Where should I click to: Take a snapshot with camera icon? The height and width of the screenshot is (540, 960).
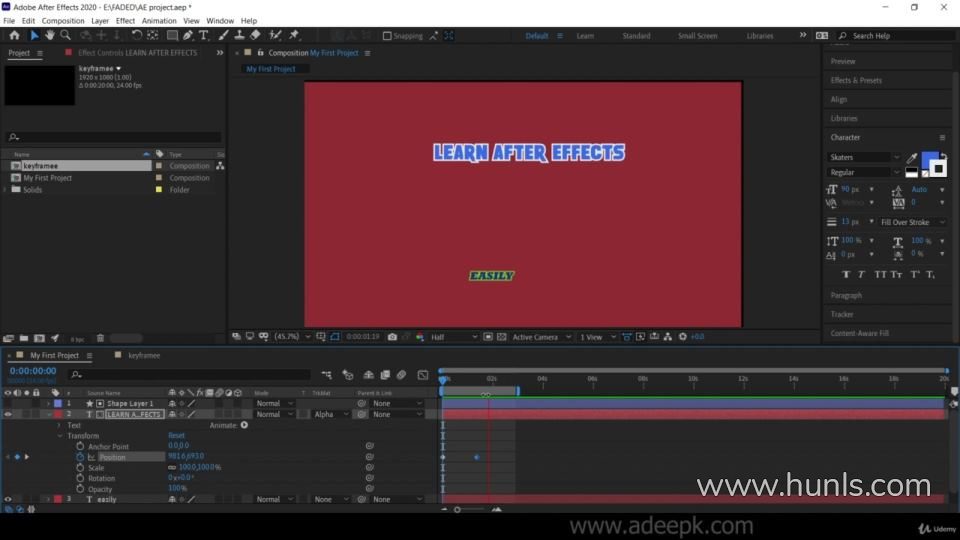click(x=392, y=337)
